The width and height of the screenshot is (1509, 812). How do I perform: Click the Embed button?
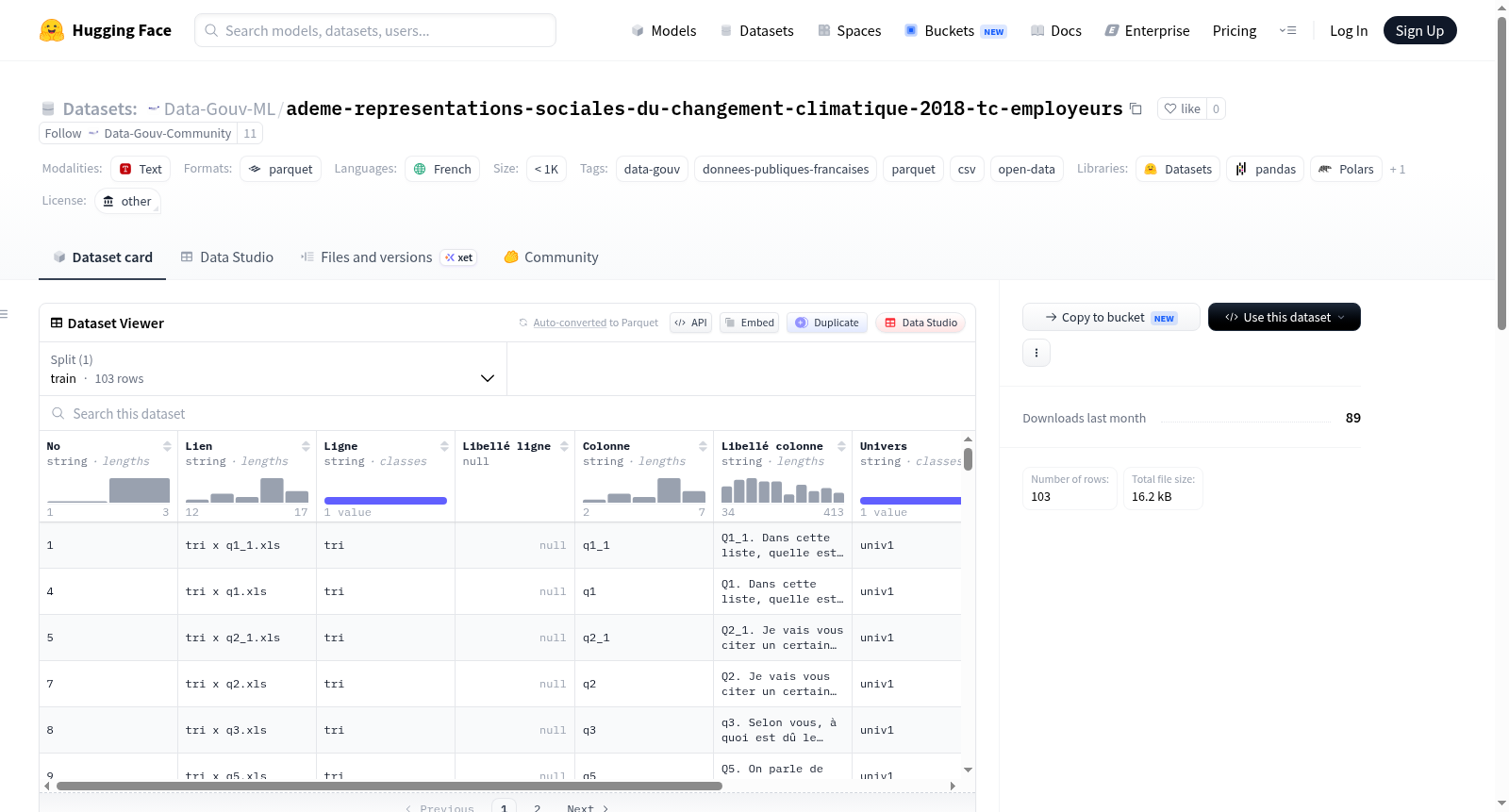pos(749,323)
